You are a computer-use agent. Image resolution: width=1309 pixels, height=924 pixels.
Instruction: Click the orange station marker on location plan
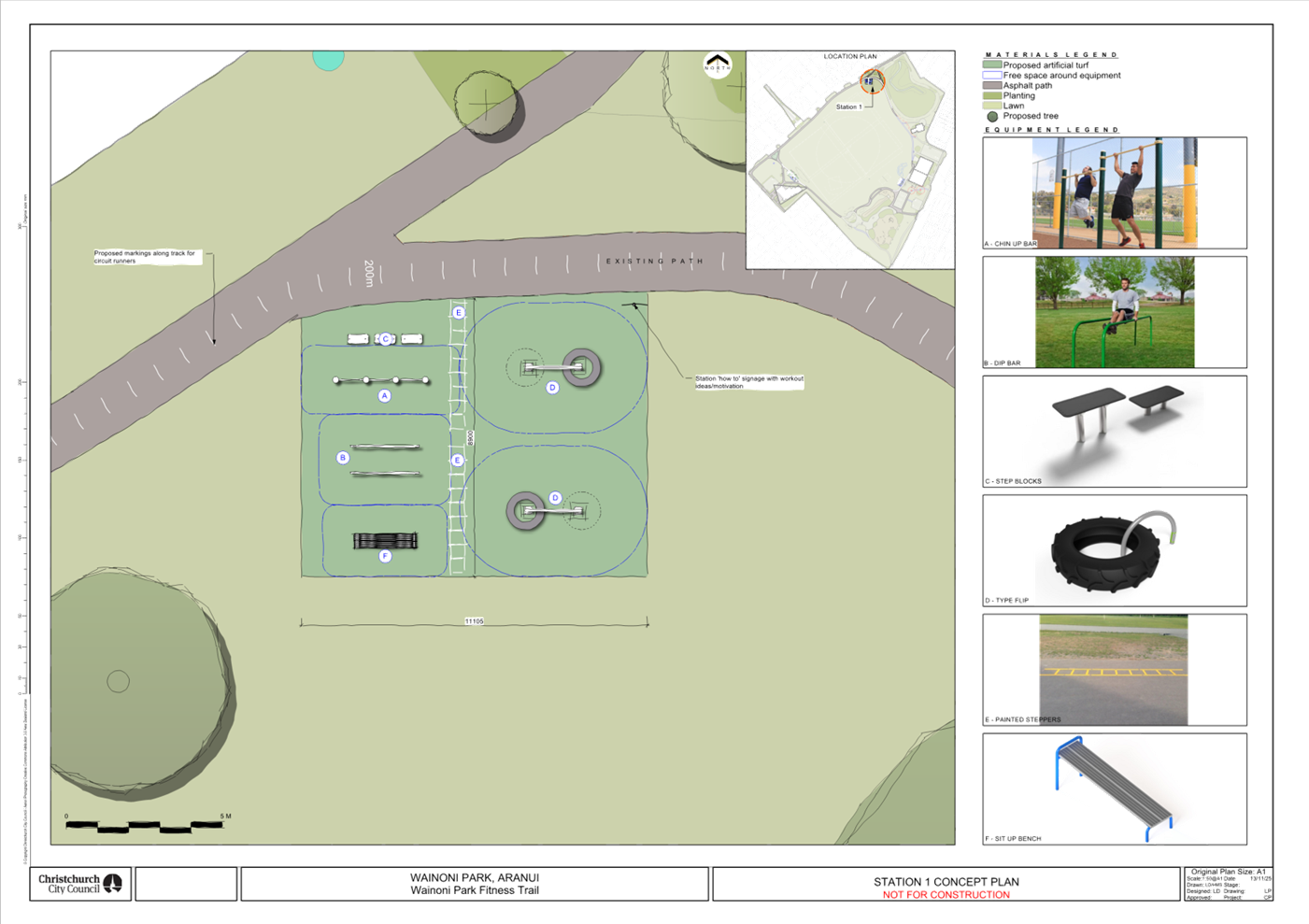click(x=872, y=81)
